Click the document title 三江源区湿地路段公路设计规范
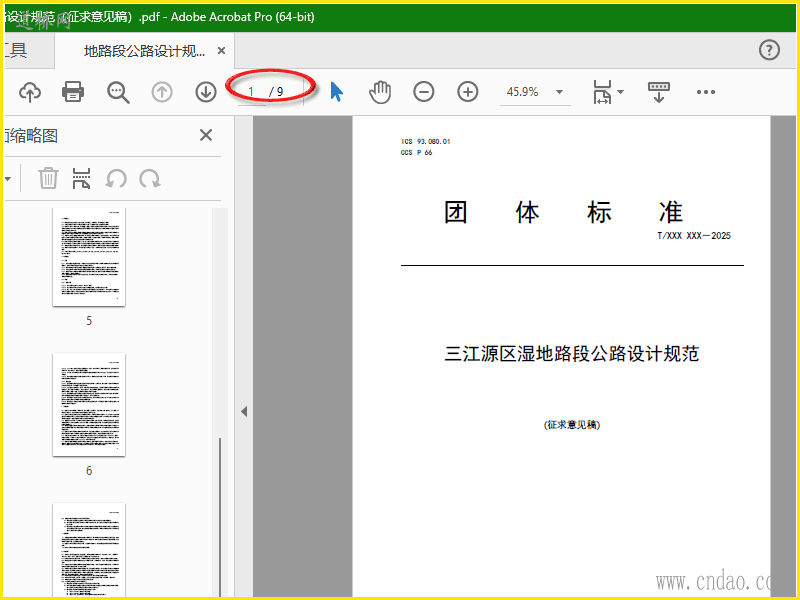Screen dimensions: 800x600 coord(572,354)
